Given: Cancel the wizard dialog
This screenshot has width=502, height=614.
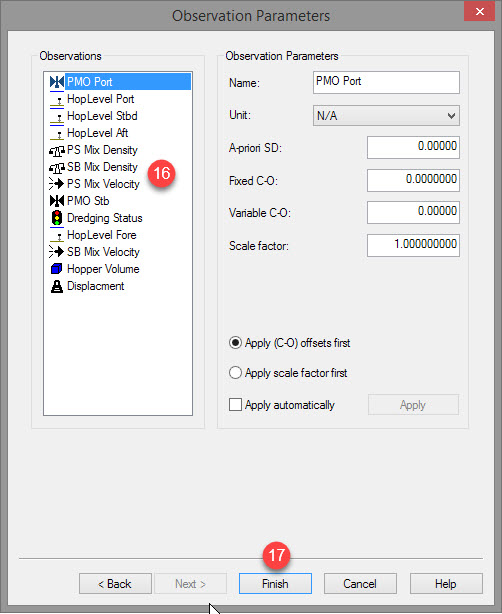Looking at the screenshot, I should coord(360,584).
